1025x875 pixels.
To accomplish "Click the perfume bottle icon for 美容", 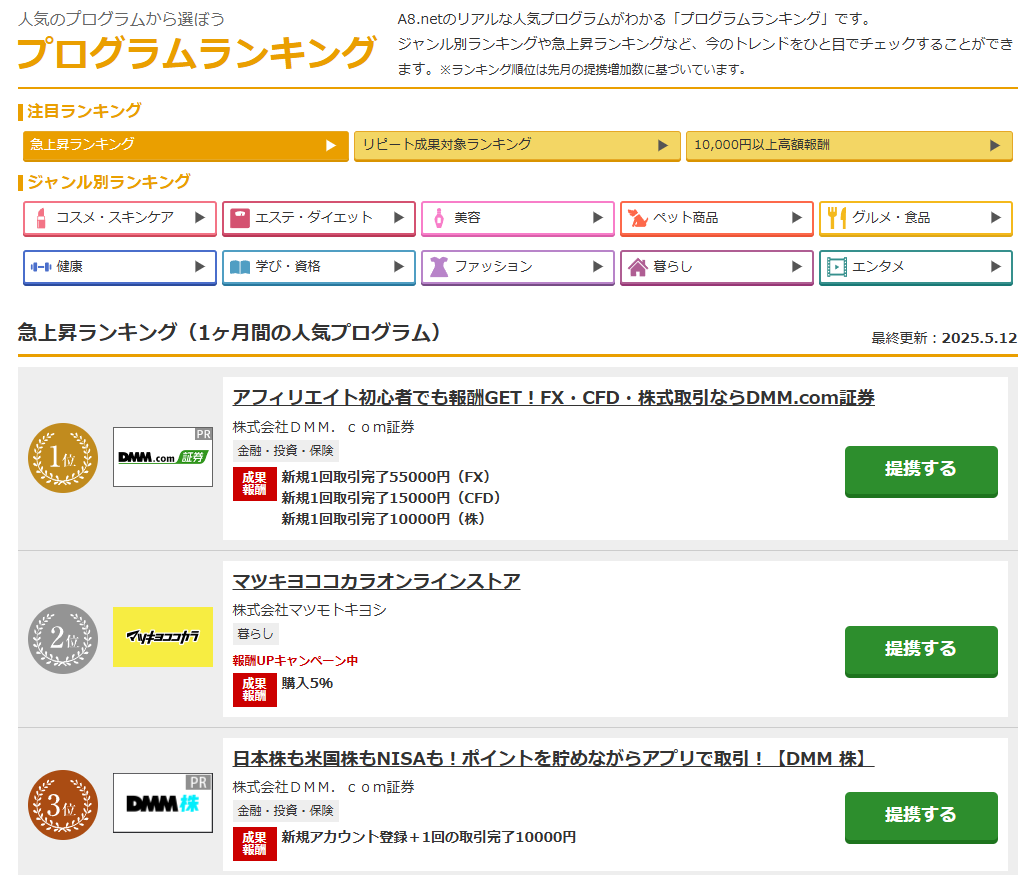I will click(439, 218).
